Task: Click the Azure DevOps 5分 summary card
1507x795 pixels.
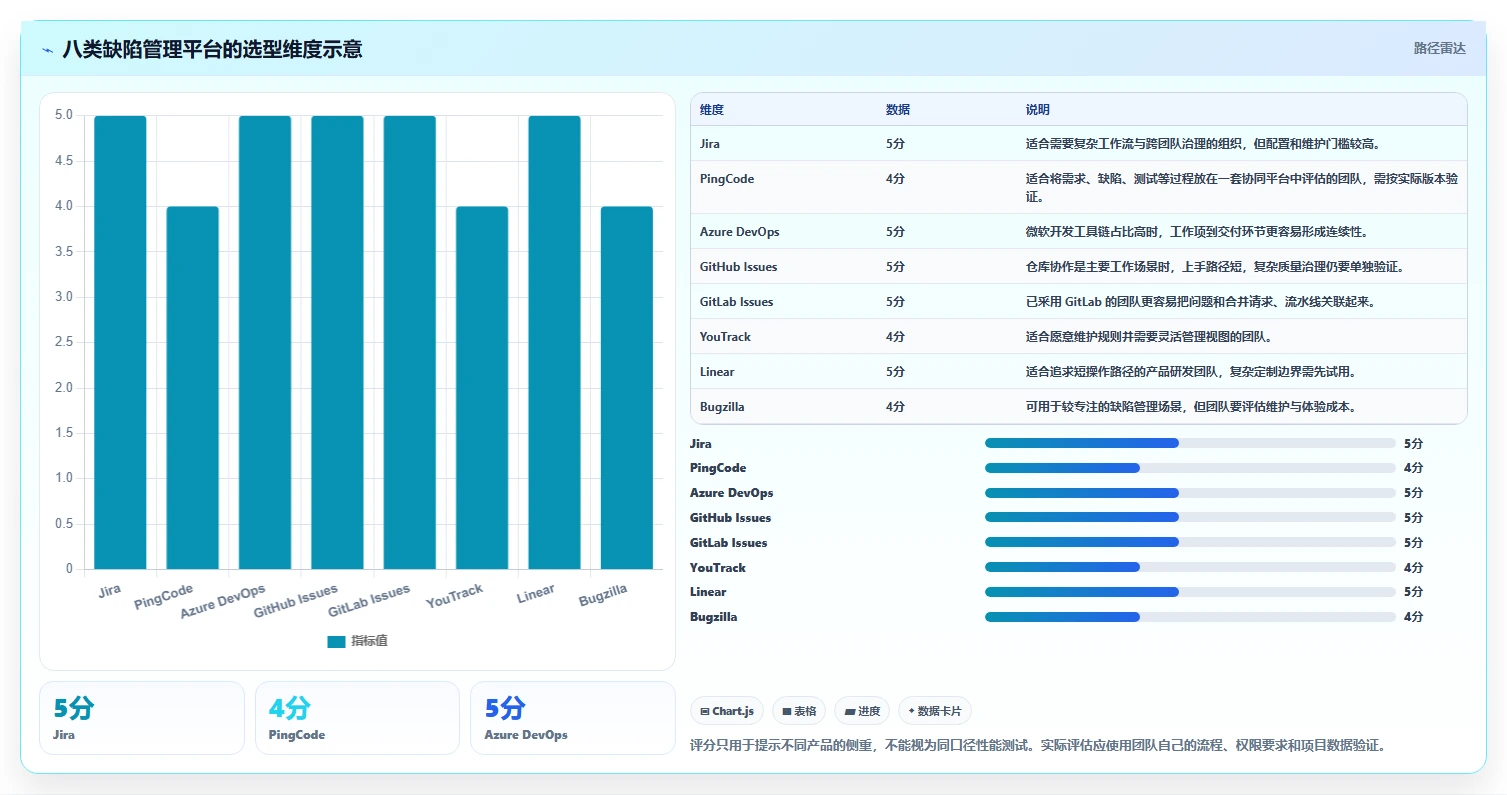Action: point(573,718)
